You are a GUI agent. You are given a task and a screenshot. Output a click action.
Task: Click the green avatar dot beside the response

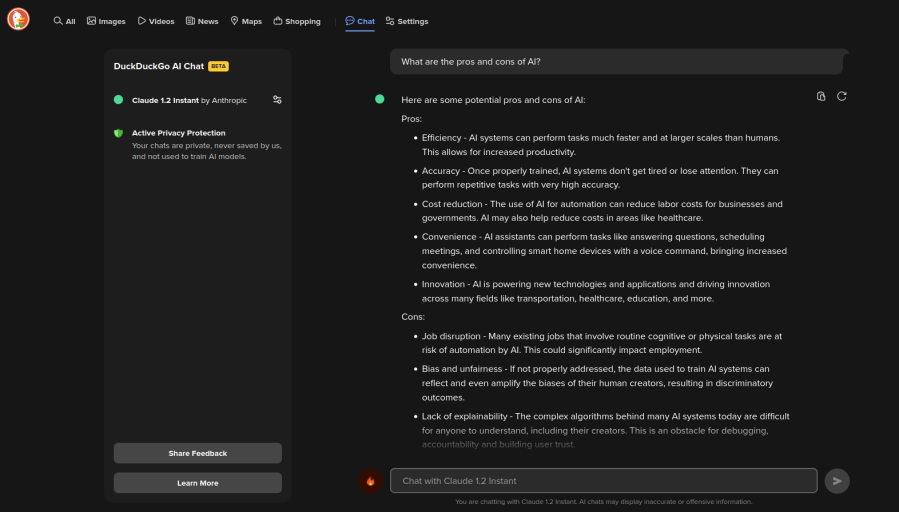[380, 99]
